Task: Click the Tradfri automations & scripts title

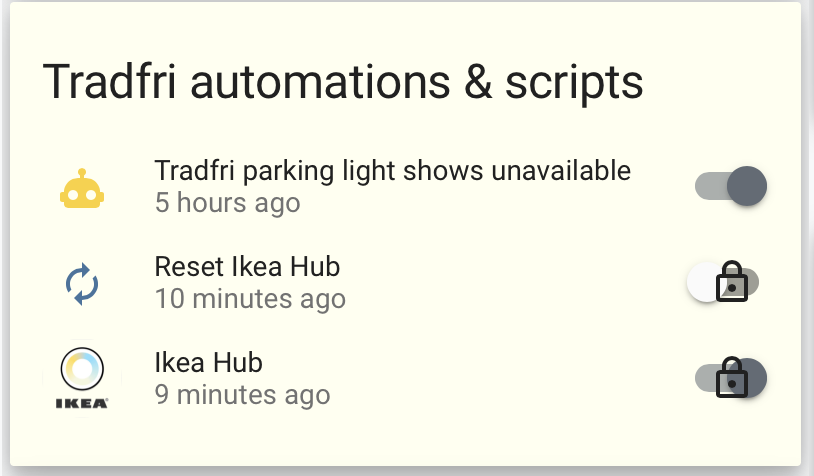Action: 343,82
